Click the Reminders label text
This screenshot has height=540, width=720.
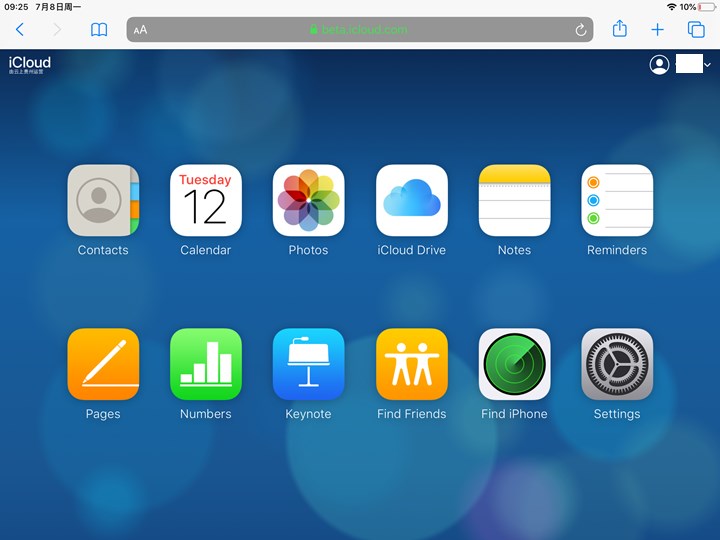[617, 250]
